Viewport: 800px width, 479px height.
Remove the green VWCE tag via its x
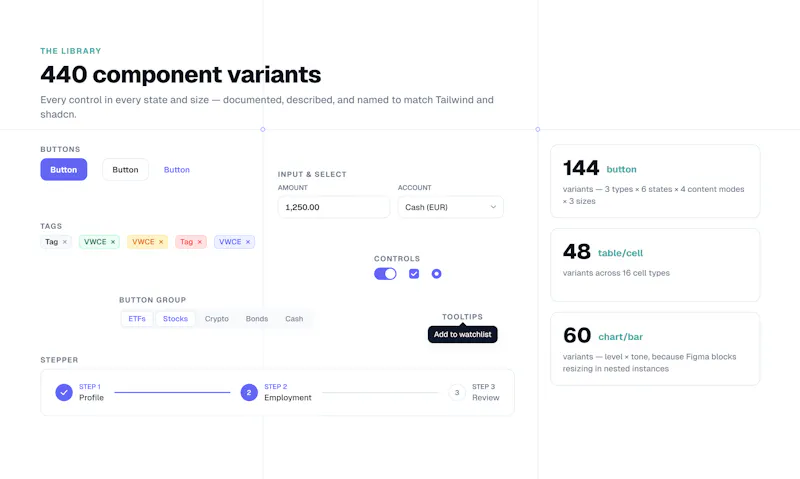(x=113, y=242)
